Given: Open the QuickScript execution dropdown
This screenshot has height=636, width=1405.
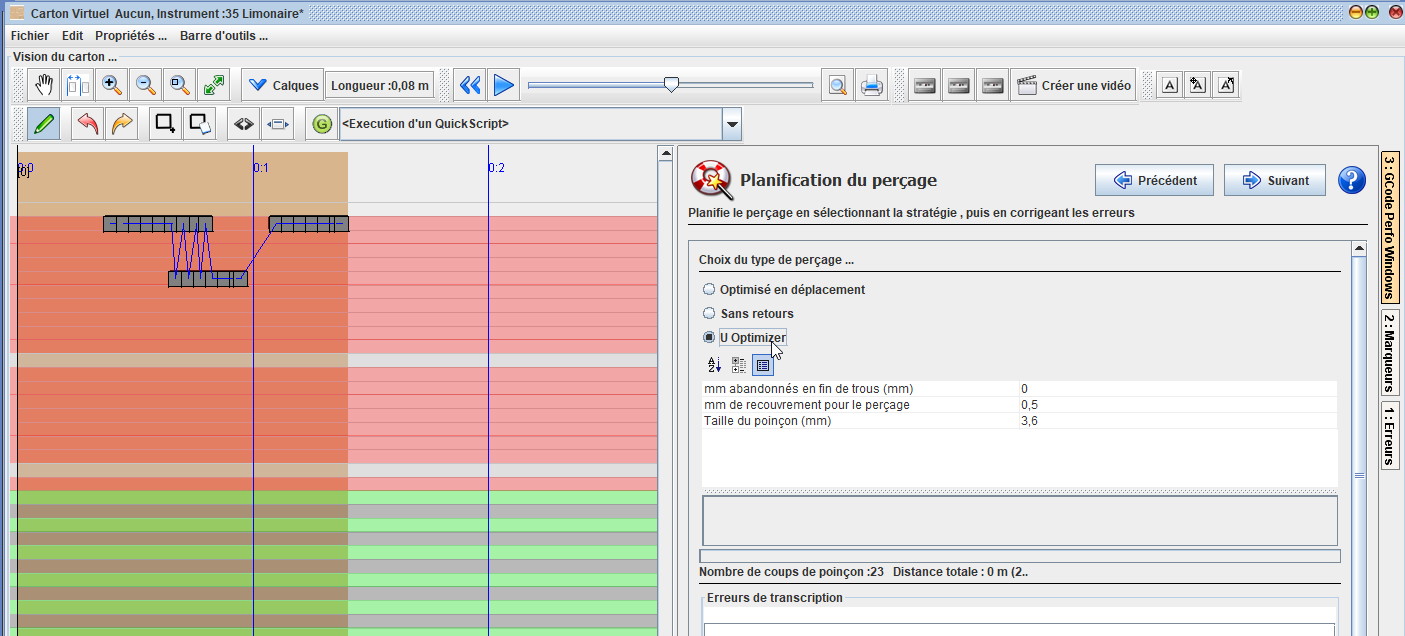Looking at the screenshot, I should tap(732, 125).
